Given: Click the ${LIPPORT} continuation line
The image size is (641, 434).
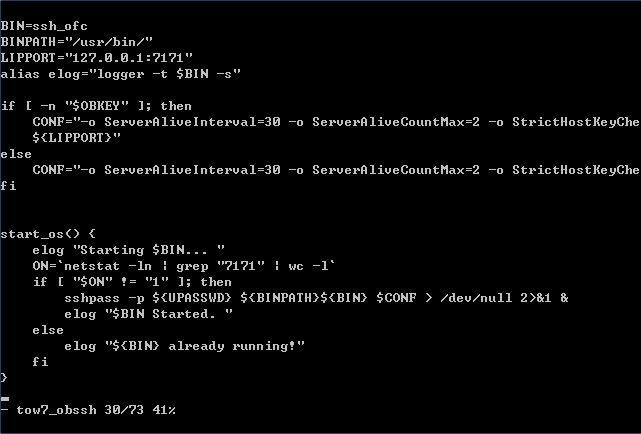Looking at the screenshot, I should tap(76, 138).
